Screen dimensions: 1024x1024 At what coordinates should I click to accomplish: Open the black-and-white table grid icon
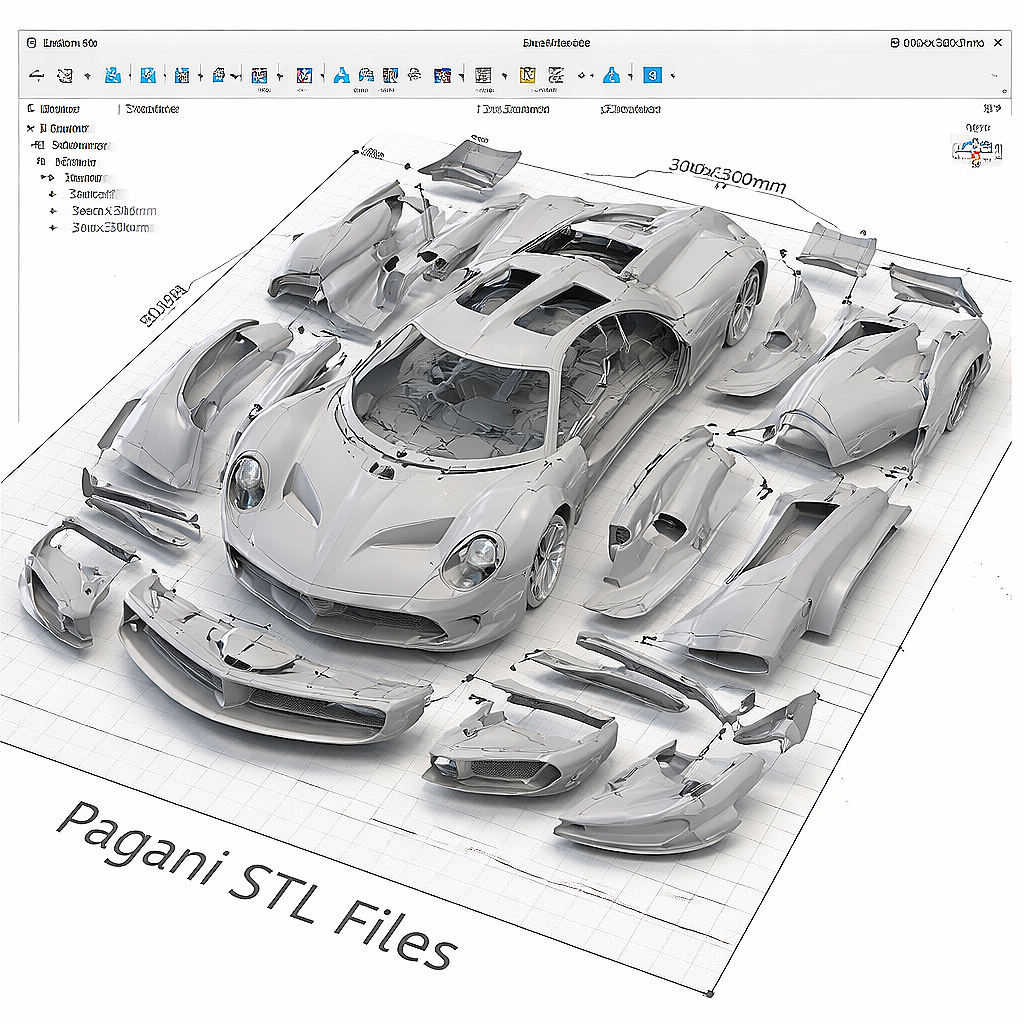tap(483, 75)
